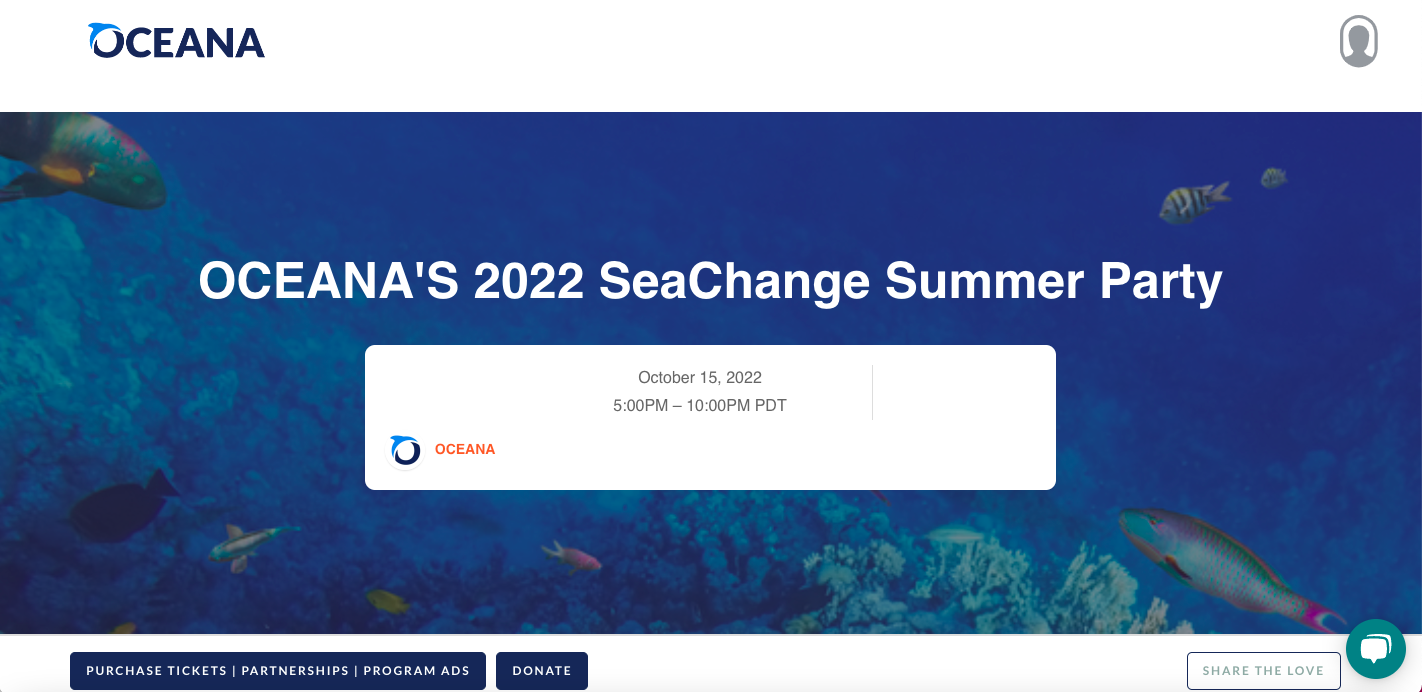The width and height of the screenshot is (1422, 692).
Task: Click the Donate button
Action: tap(541, 671)
